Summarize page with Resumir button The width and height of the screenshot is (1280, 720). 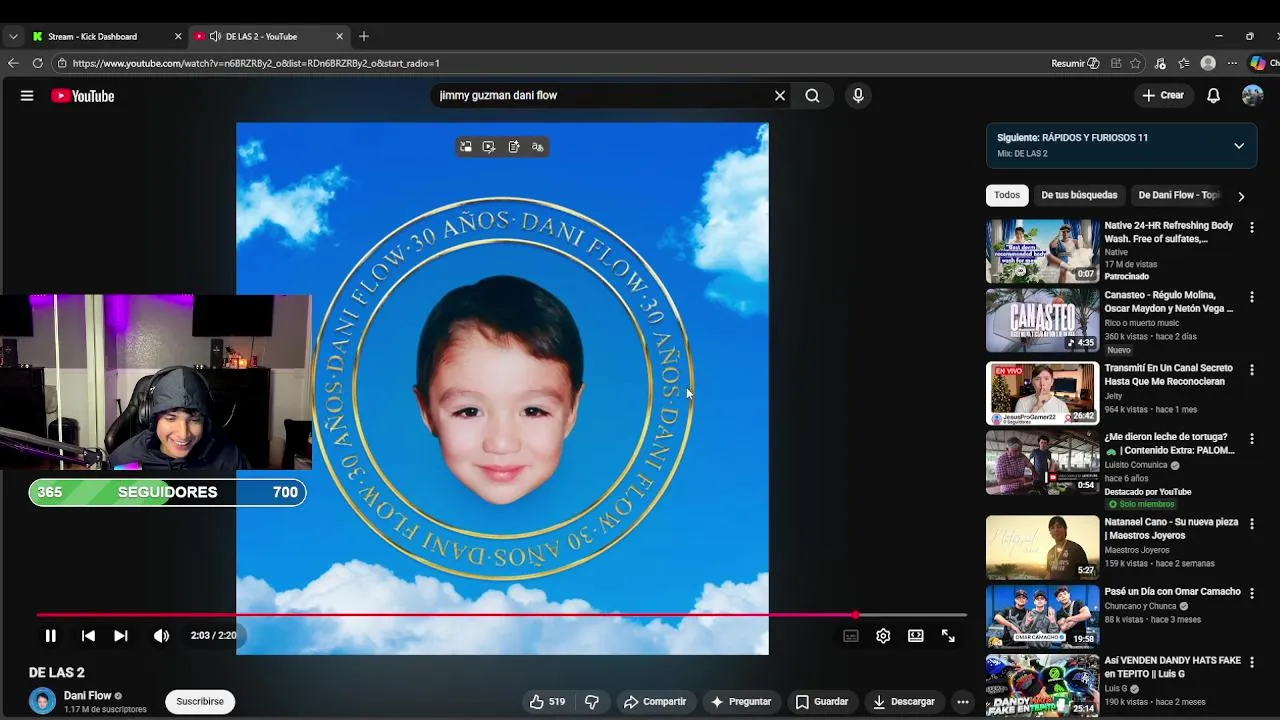tap(1075, 63)
